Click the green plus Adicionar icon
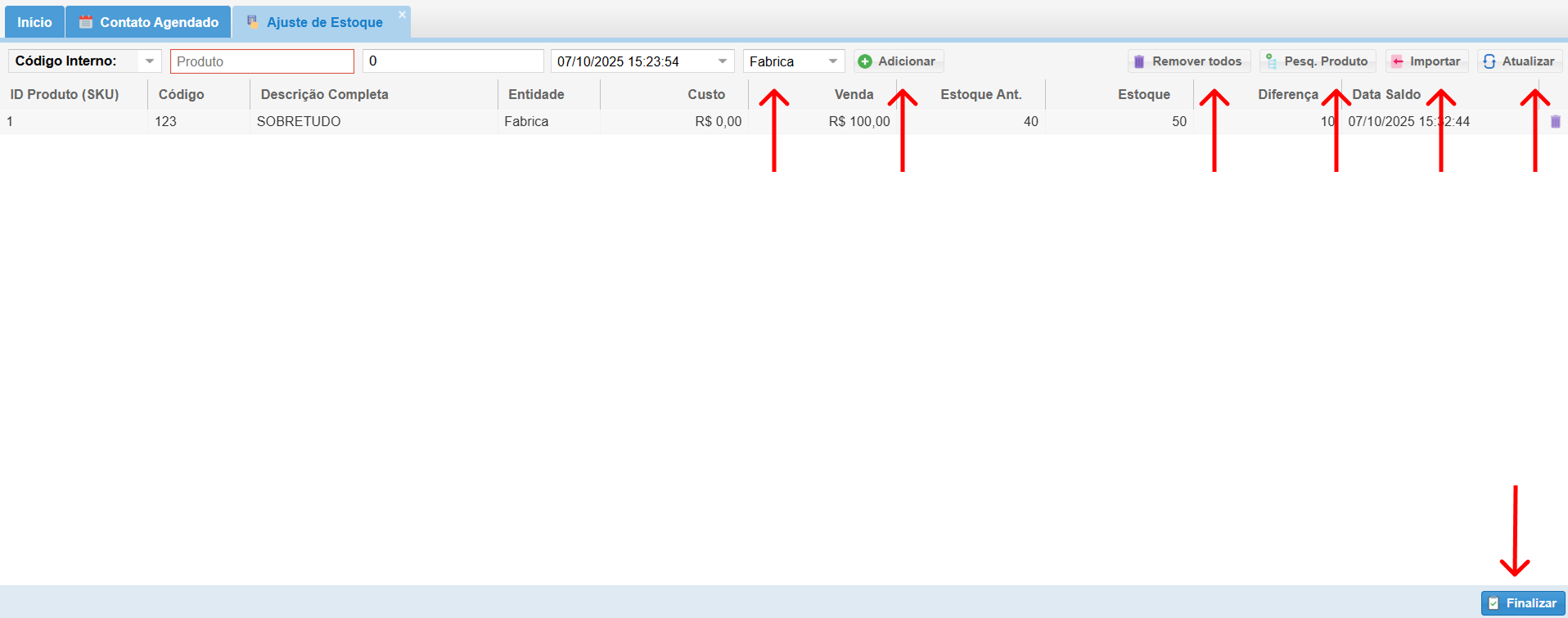This screenshot has height=618, width=1568. click(x=865, y=61)
